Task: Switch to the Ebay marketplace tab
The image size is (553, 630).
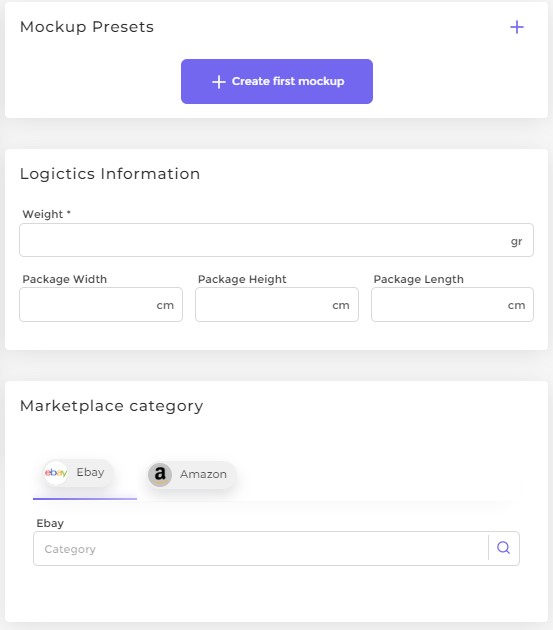Action: [x=78, y=473]
